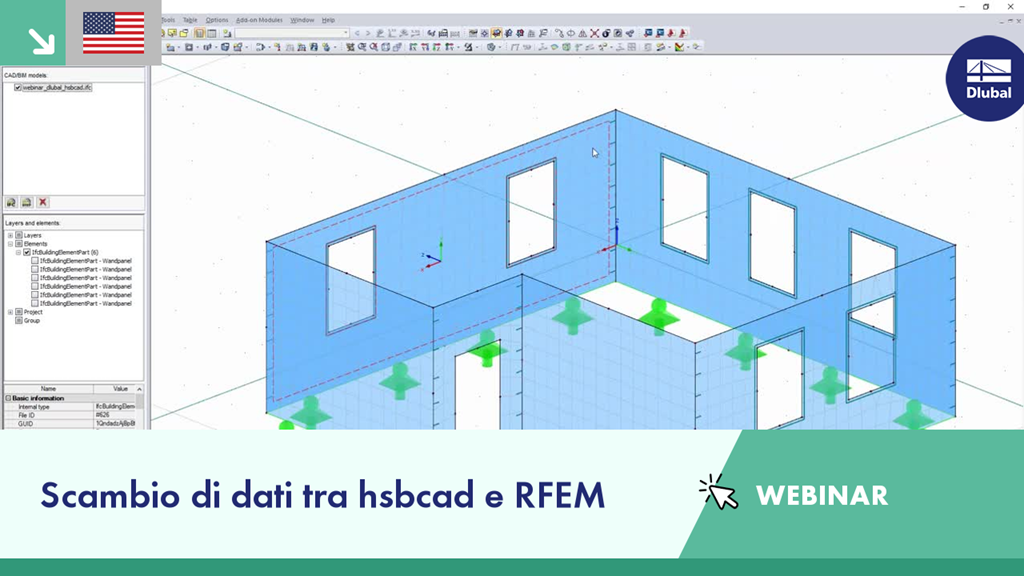
Task: Click the Name column header
Action: click(x=48, y=389)
